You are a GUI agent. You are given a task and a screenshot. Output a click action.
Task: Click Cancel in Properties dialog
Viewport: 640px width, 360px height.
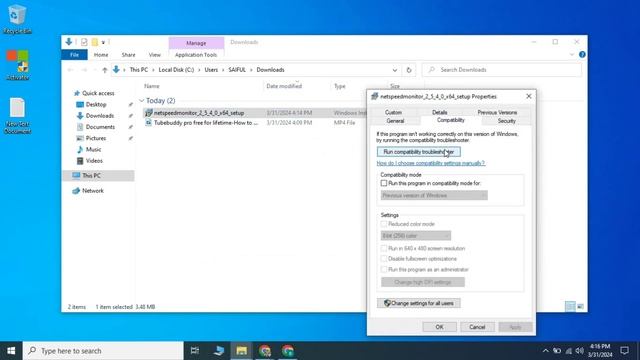pos(477,327)
